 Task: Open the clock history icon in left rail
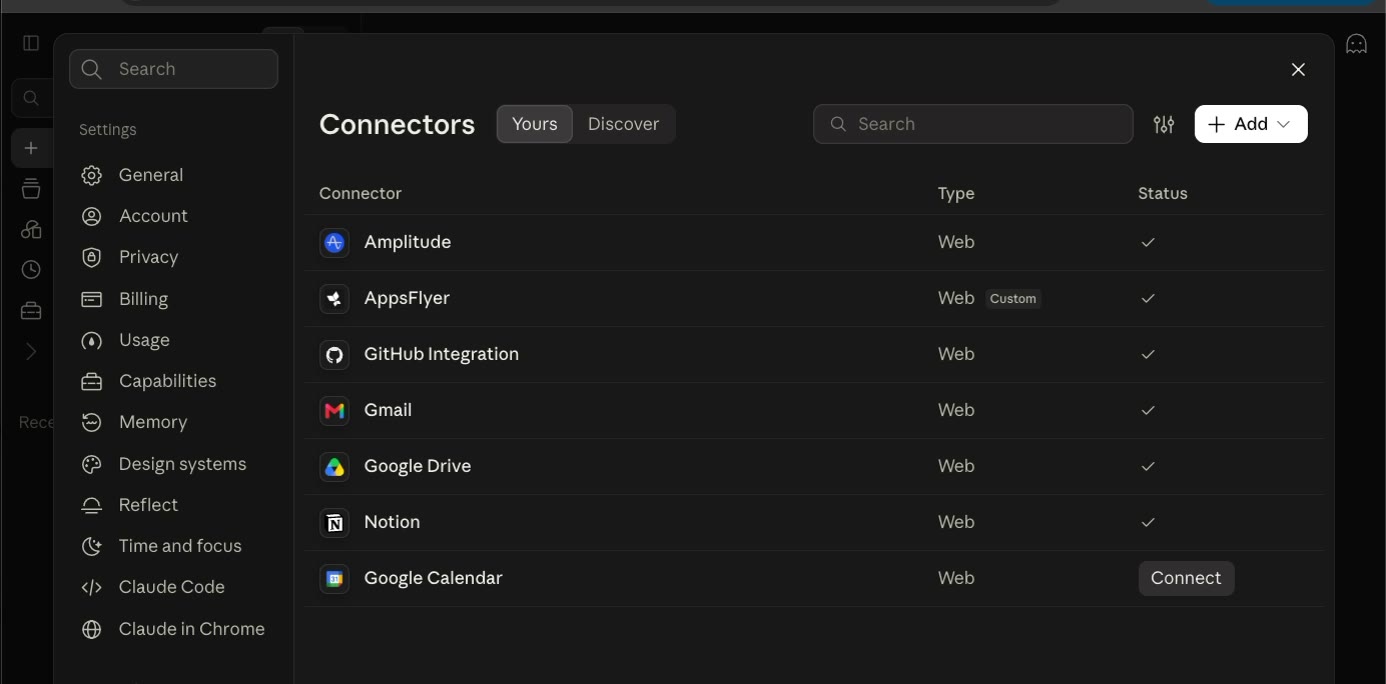coord(31,270)
